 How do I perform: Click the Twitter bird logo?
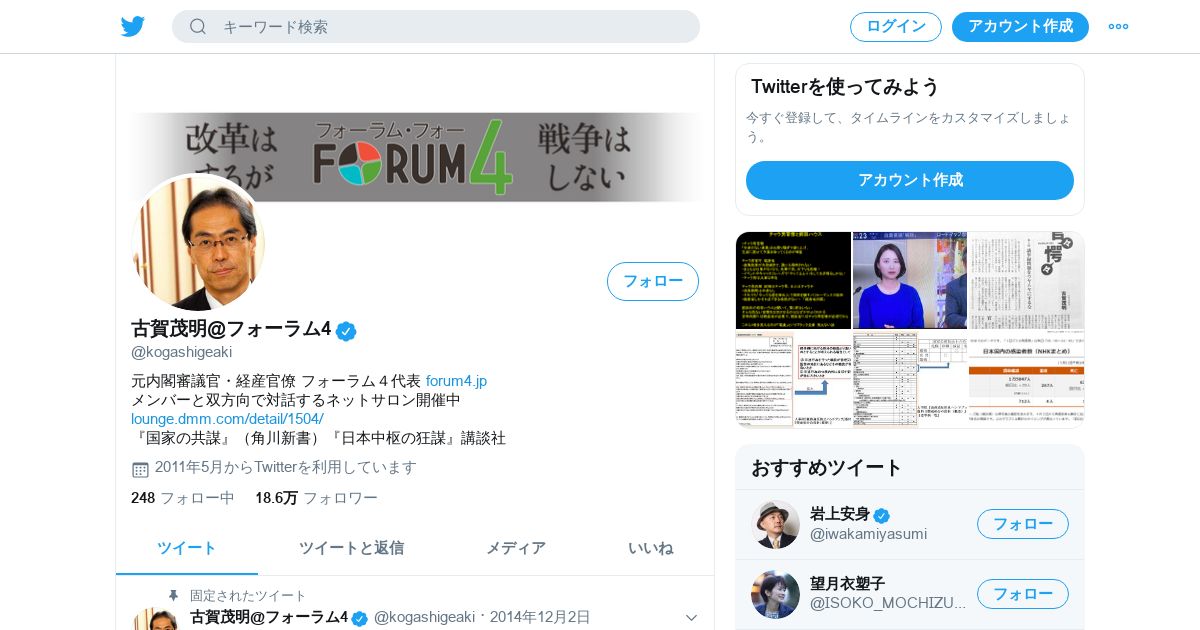(x=133, y=27)
